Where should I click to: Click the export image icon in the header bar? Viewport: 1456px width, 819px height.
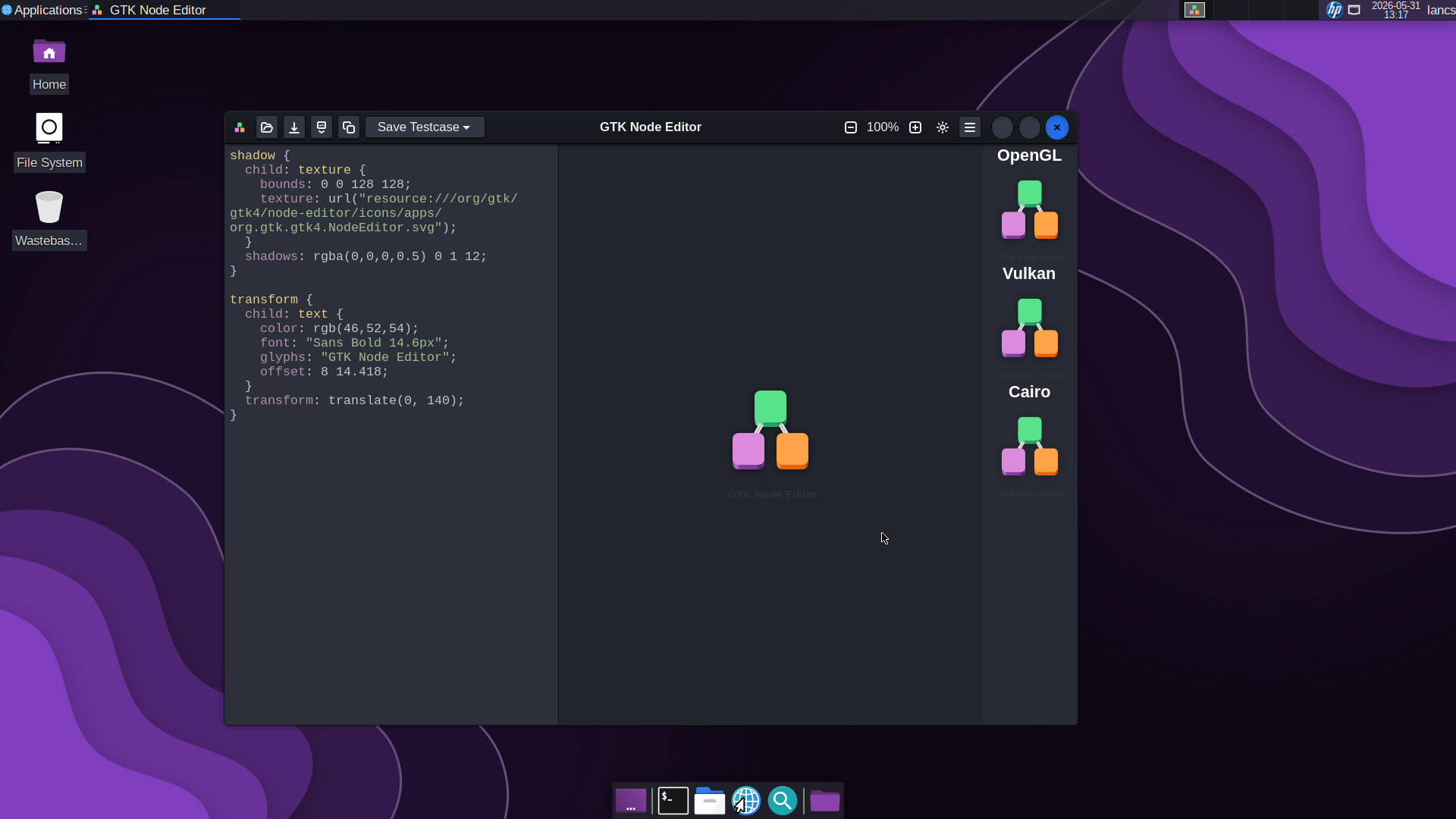(x=322, y=127)
